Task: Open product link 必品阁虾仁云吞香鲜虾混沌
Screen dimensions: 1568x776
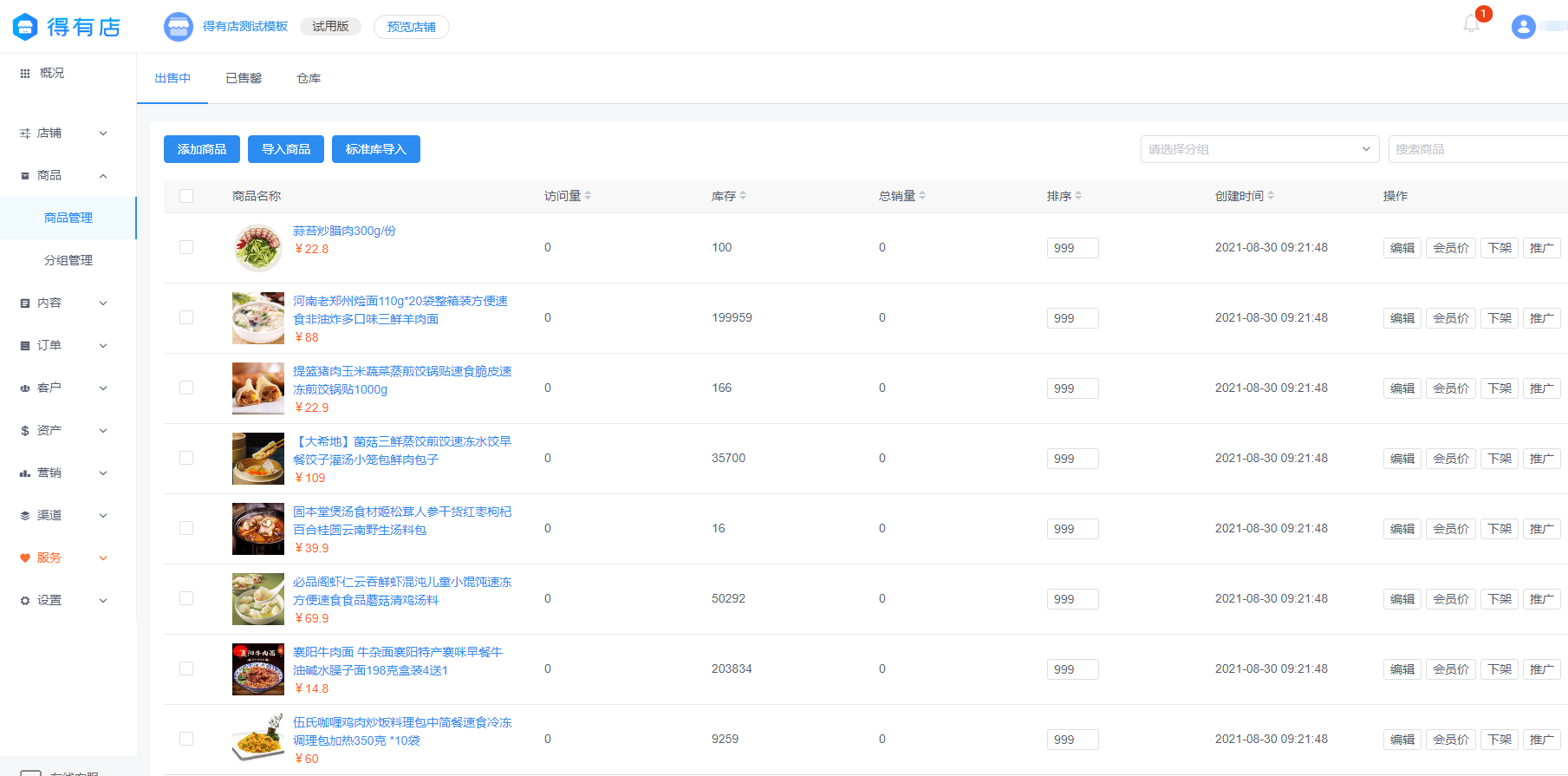Action: [402, 591]
